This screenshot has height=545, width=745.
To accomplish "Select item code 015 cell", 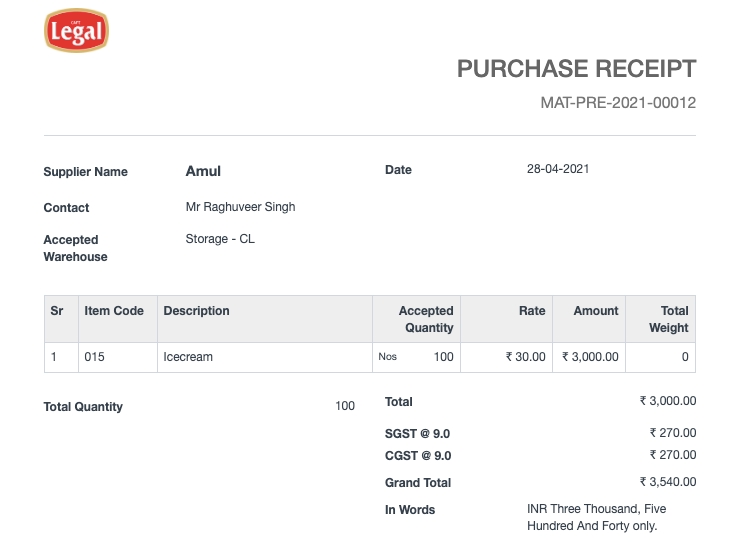I will pyautogui.click(x=95, y=357).
